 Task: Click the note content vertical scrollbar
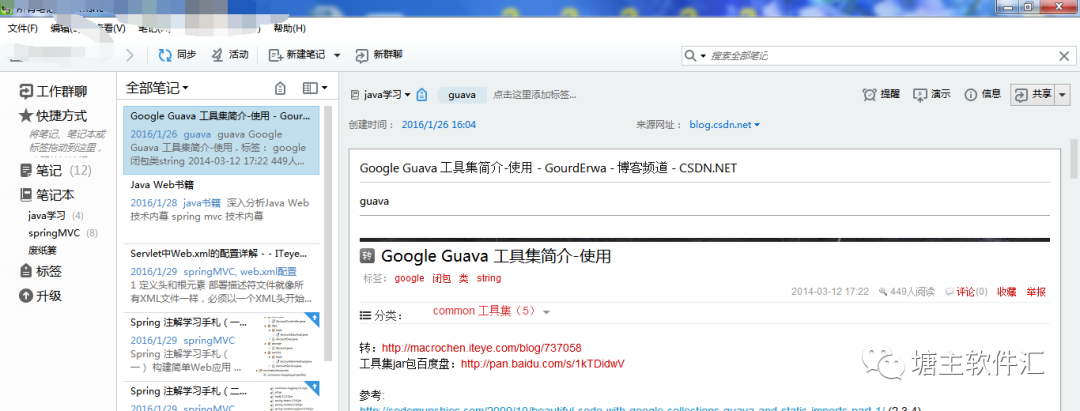[1074, 159]
